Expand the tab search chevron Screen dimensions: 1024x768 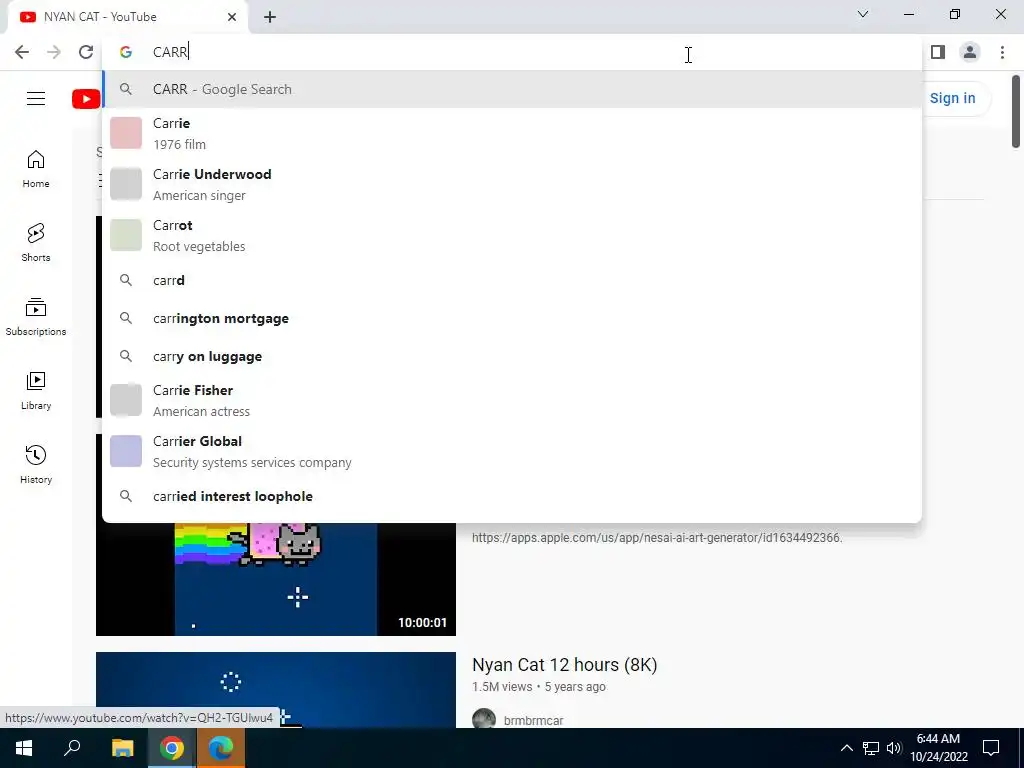863,14
